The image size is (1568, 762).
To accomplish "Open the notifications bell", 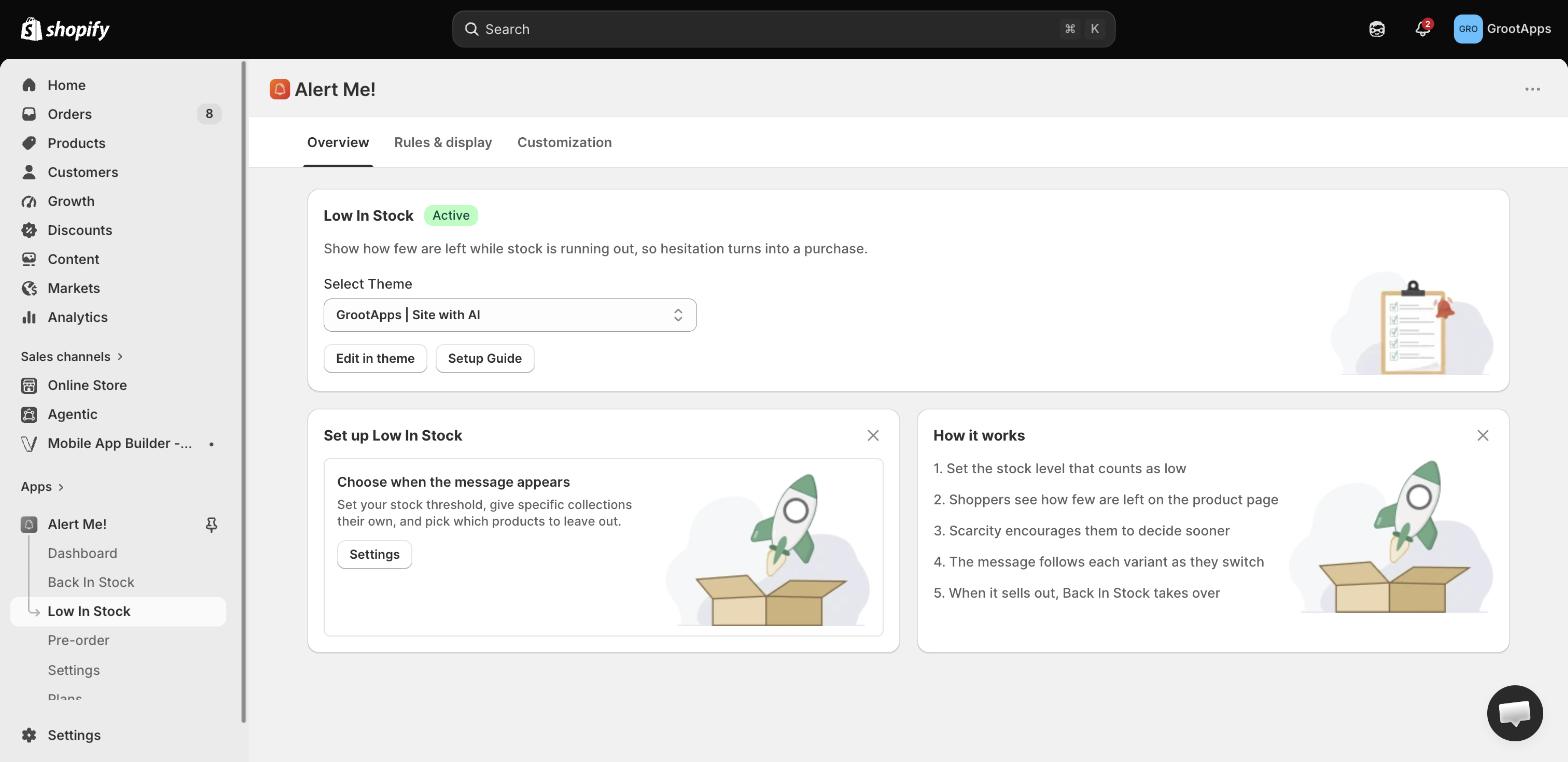I will [1423, 29].
